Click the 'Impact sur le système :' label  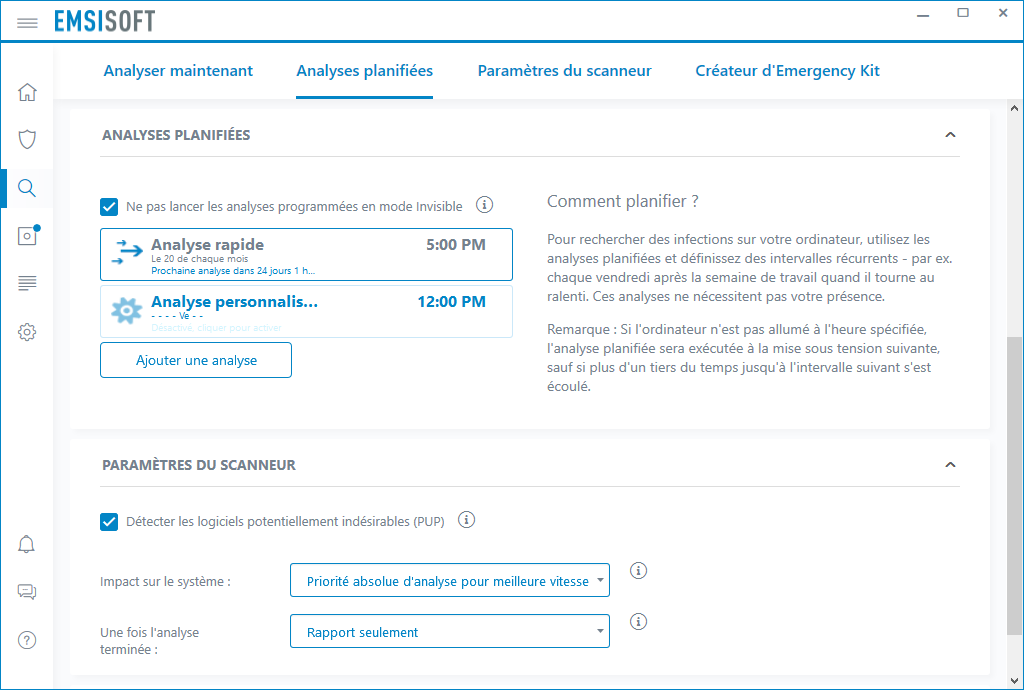tap(165, 581)
